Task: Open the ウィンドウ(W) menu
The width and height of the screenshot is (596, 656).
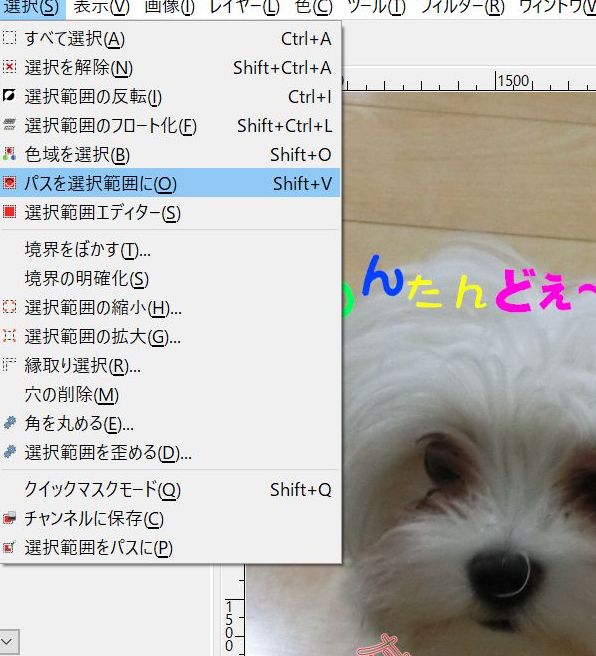Action: pyautogui.click(x=558, y=7)
